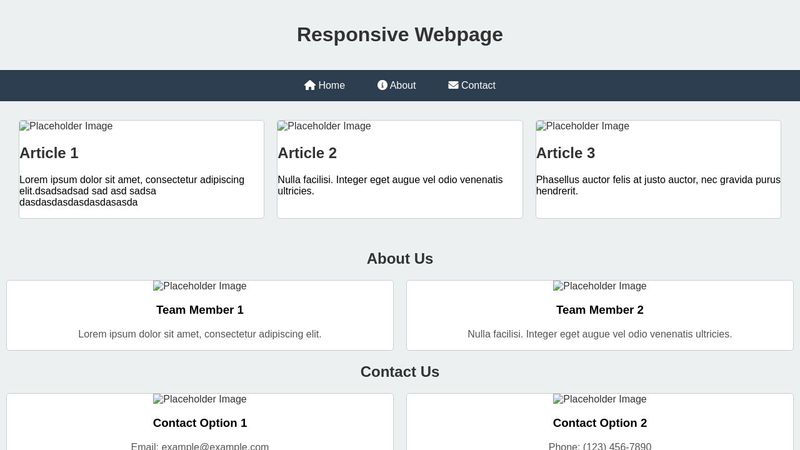This screenshot has width=800, height=450.
Task: Click Team Member 2 placeholder image icon
Action: pos(558,286)
